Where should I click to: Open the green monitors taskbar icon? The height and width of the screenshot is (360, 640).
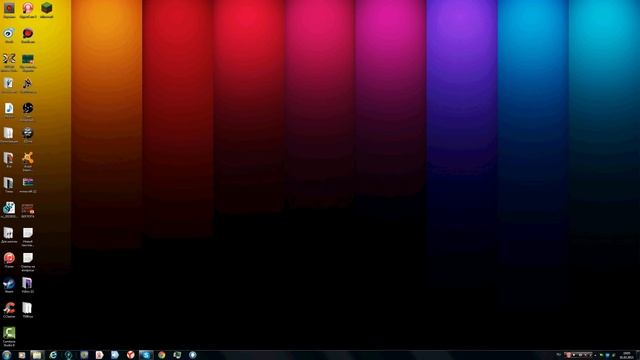coord(177,355)
